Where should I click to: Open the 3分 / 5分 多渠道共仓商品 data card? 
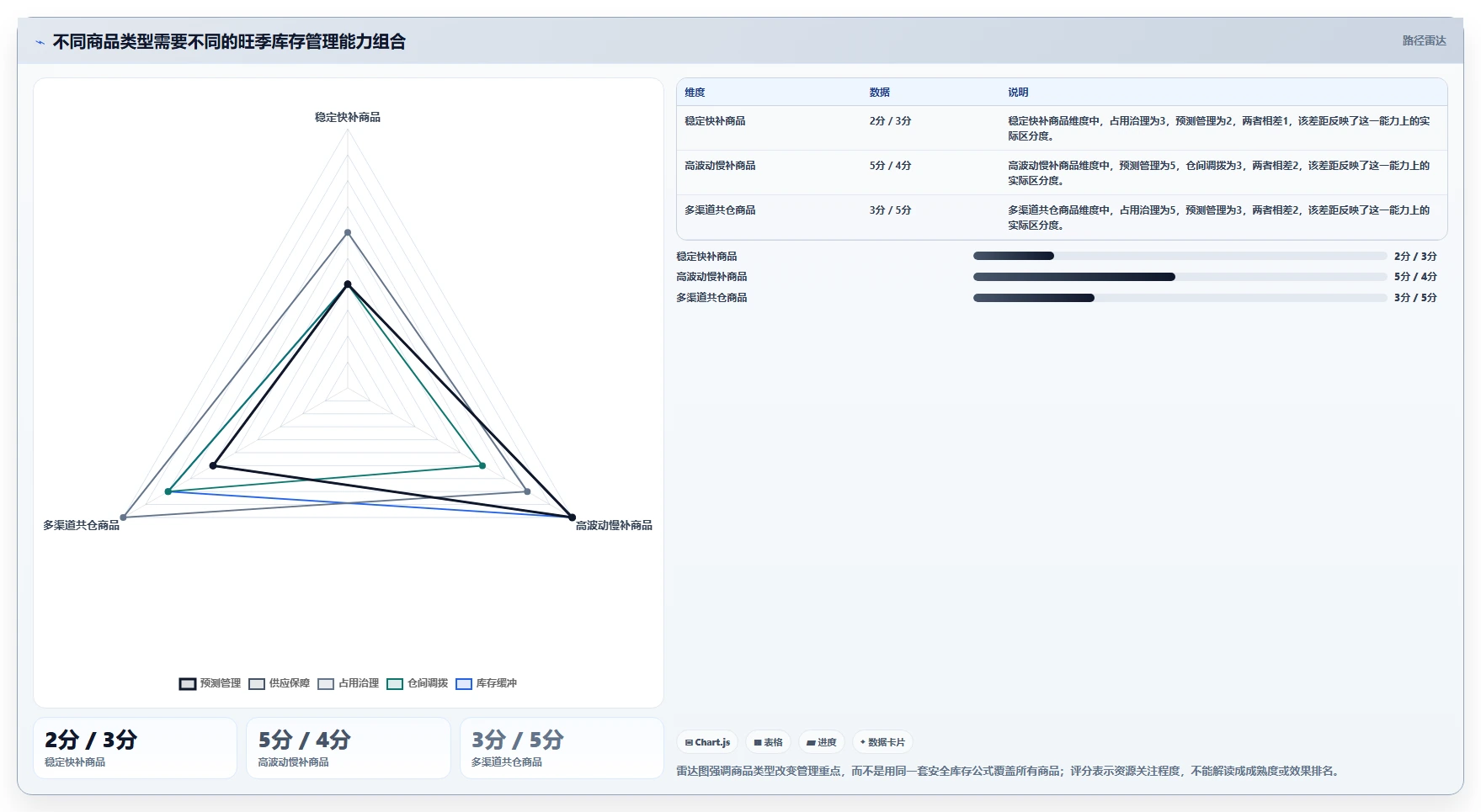coord(562,748)
